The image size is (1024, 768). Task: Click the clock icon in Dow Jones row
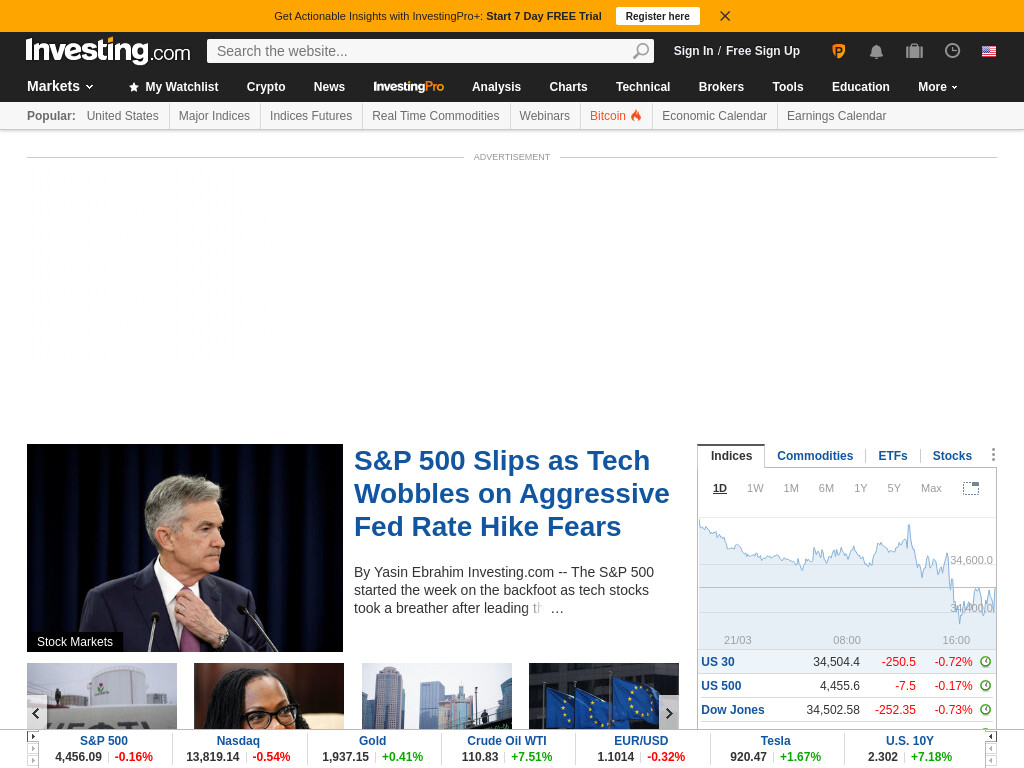pyautogui.click(x=985, y=709)
